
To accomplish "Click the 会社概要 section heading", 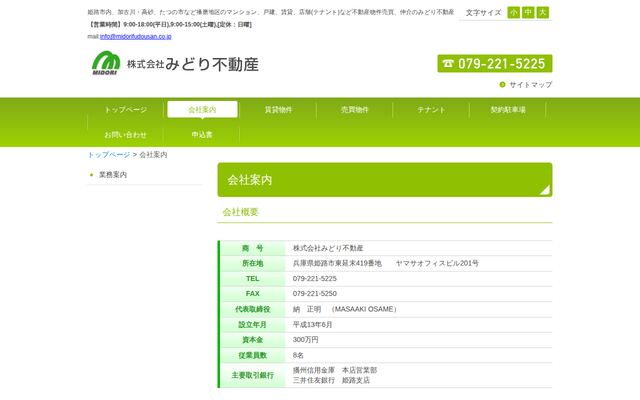I will pos(240,212).
